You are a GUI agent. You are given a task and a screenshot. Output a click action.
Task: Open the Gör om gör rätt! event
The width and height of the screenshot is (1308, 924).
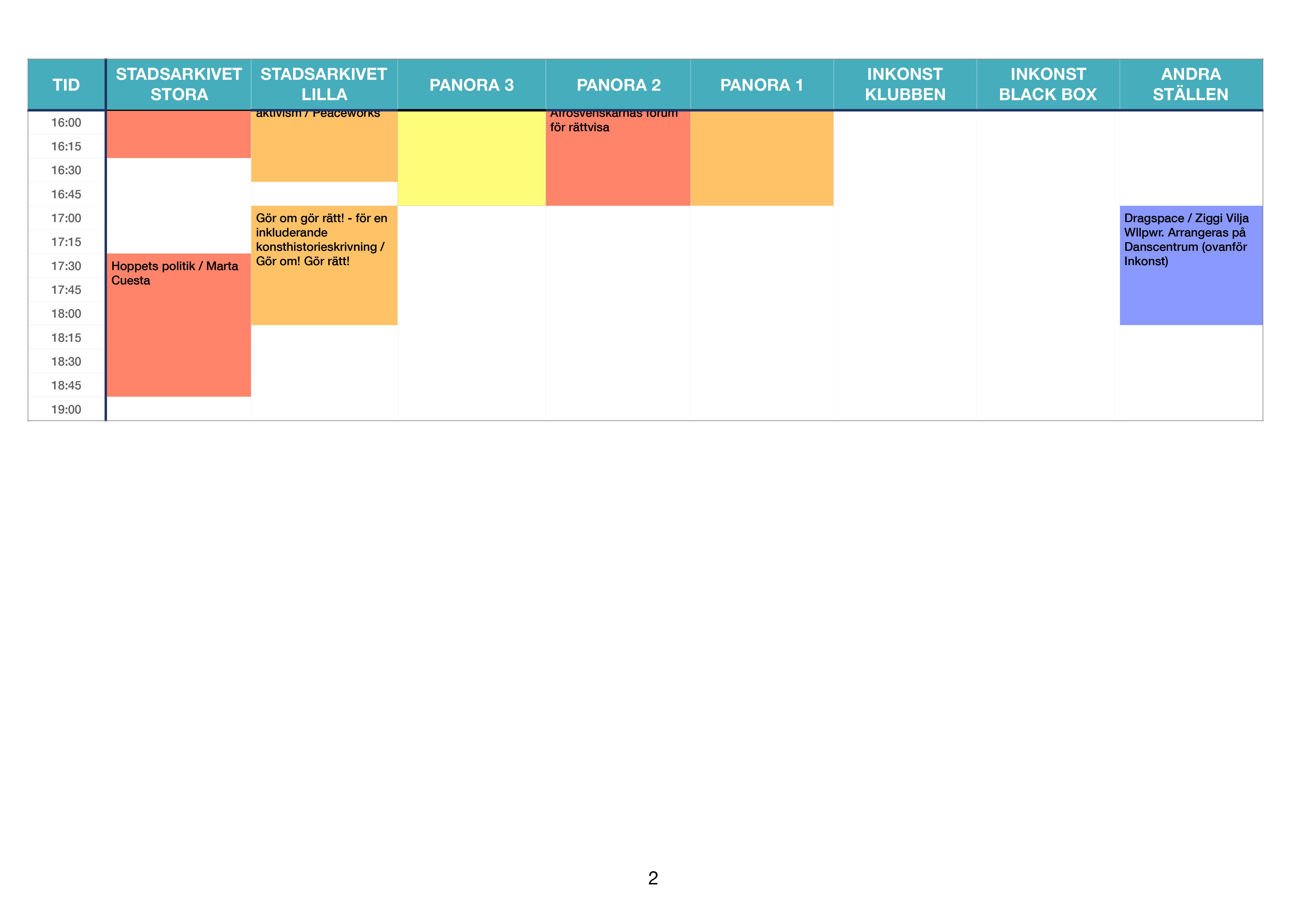(323, 265)
